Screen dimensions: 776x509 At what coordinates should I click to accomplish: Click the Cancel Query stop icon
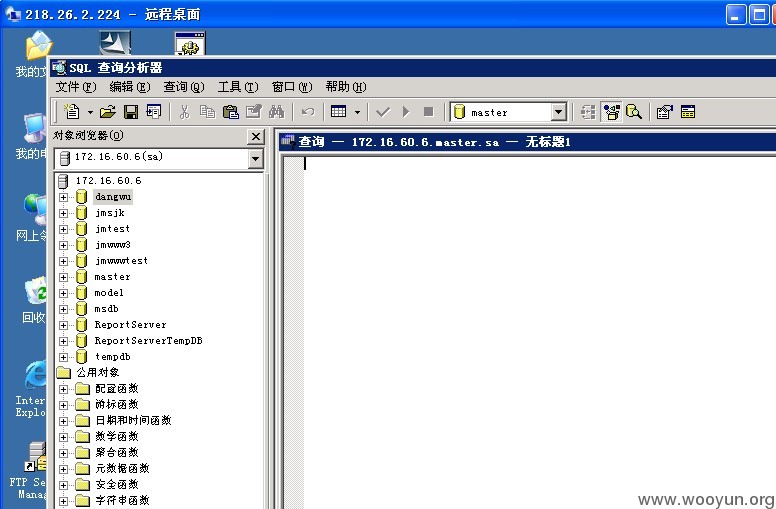[x=429, y=112]
